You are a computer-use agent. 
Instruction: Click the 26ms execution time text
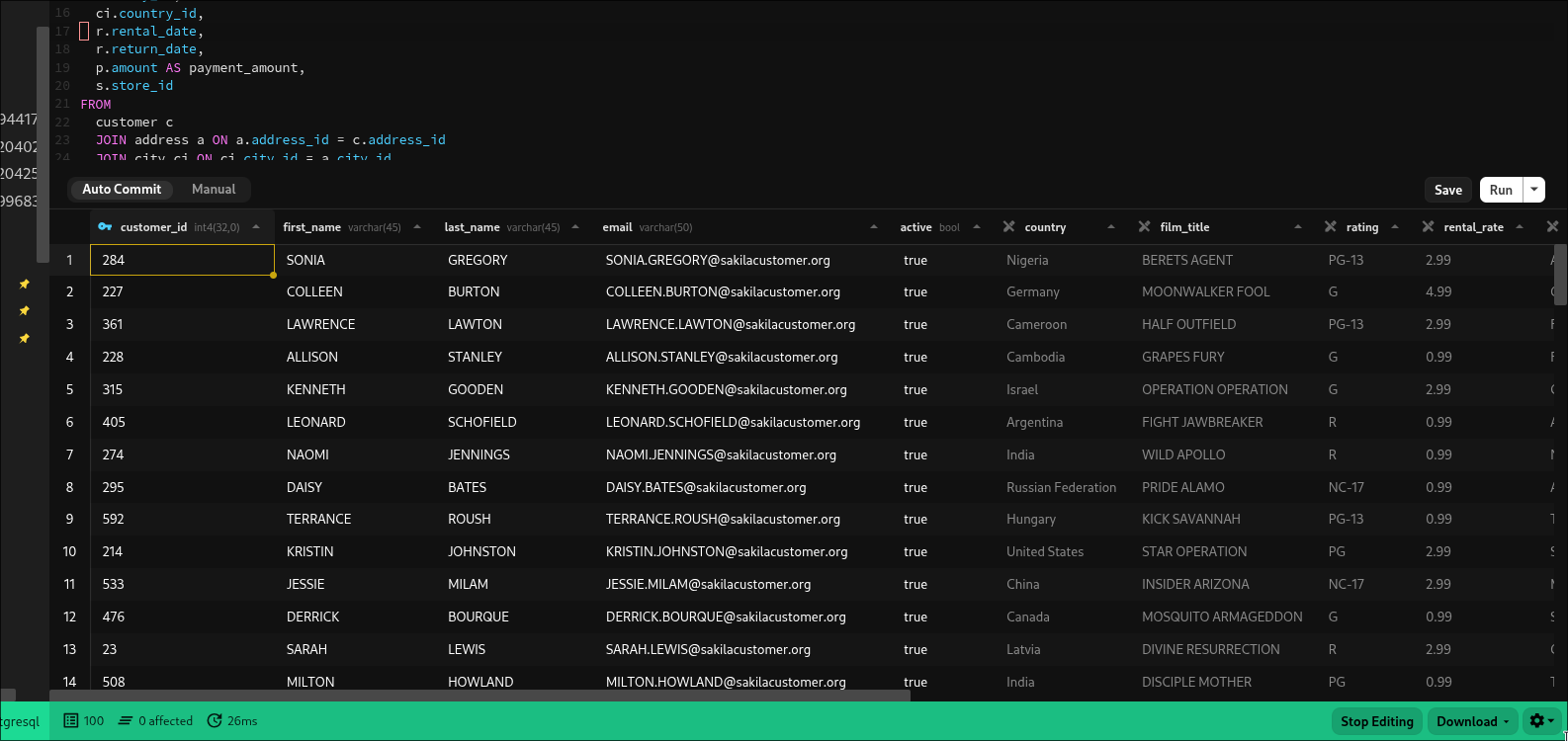tap(242, 721)
